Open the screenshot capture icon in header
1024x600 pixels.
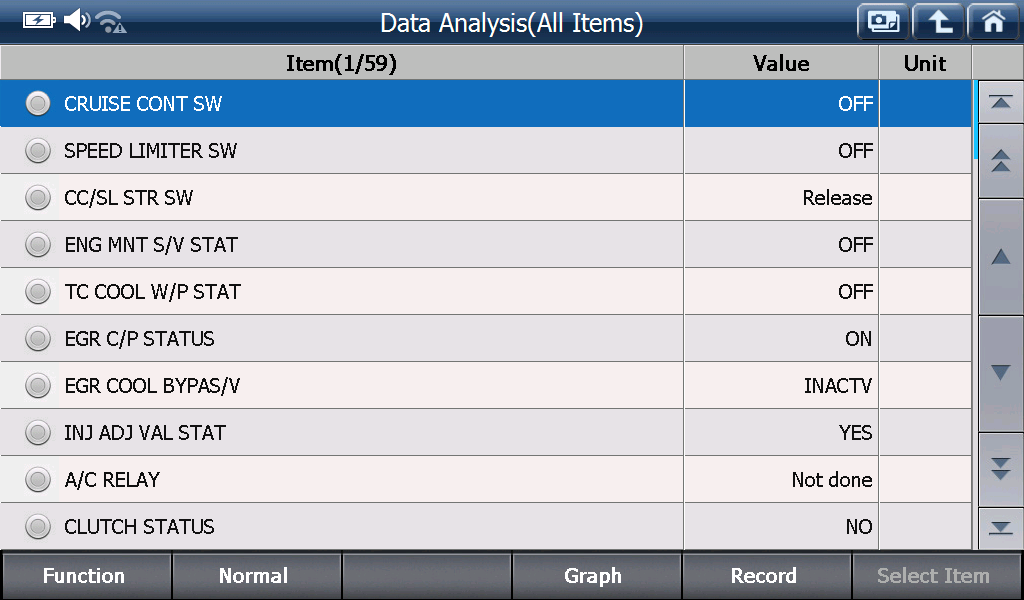pos(883,22)
